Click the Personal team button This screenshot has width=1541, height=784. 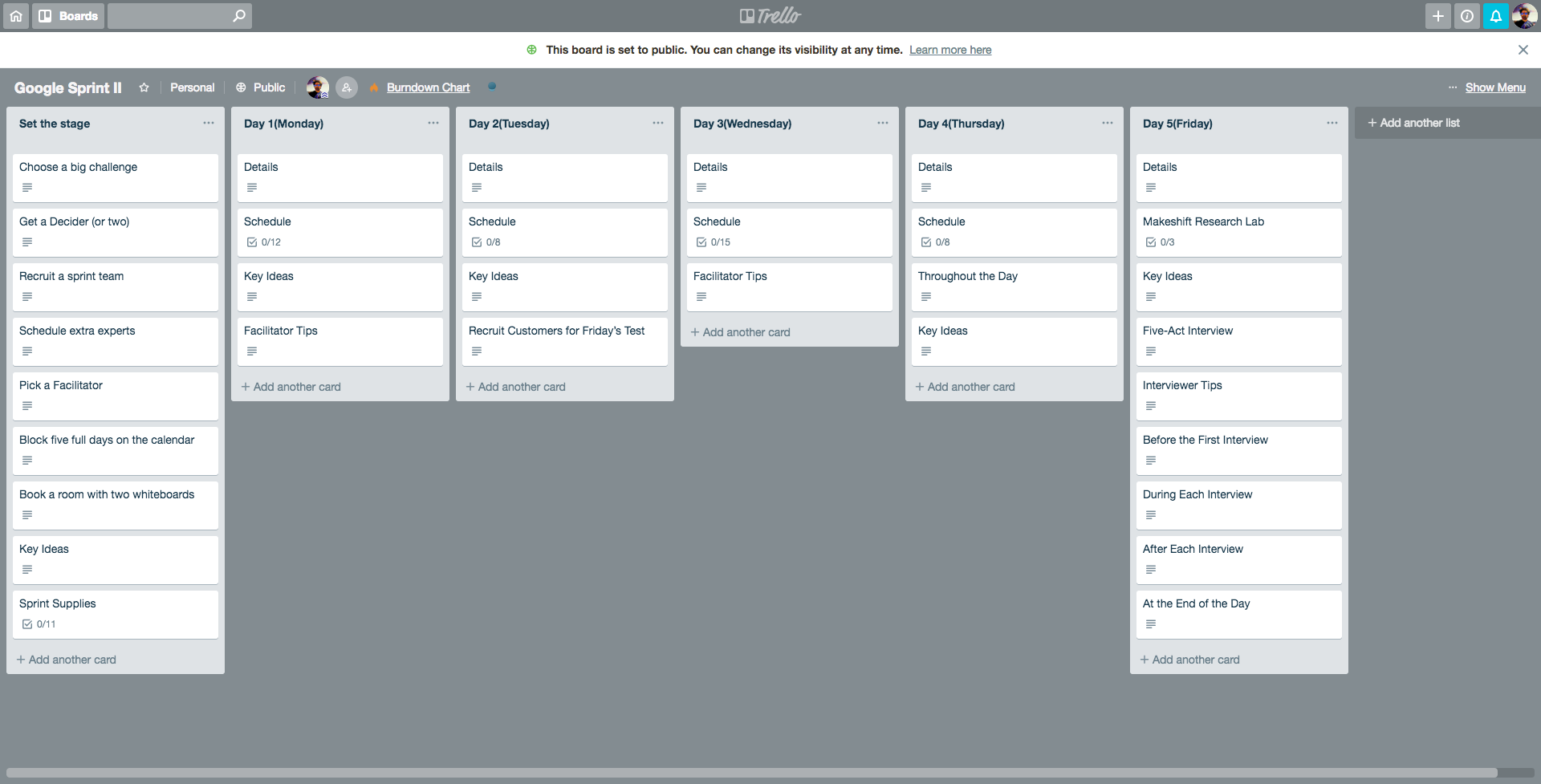click(x=193, y=87)
